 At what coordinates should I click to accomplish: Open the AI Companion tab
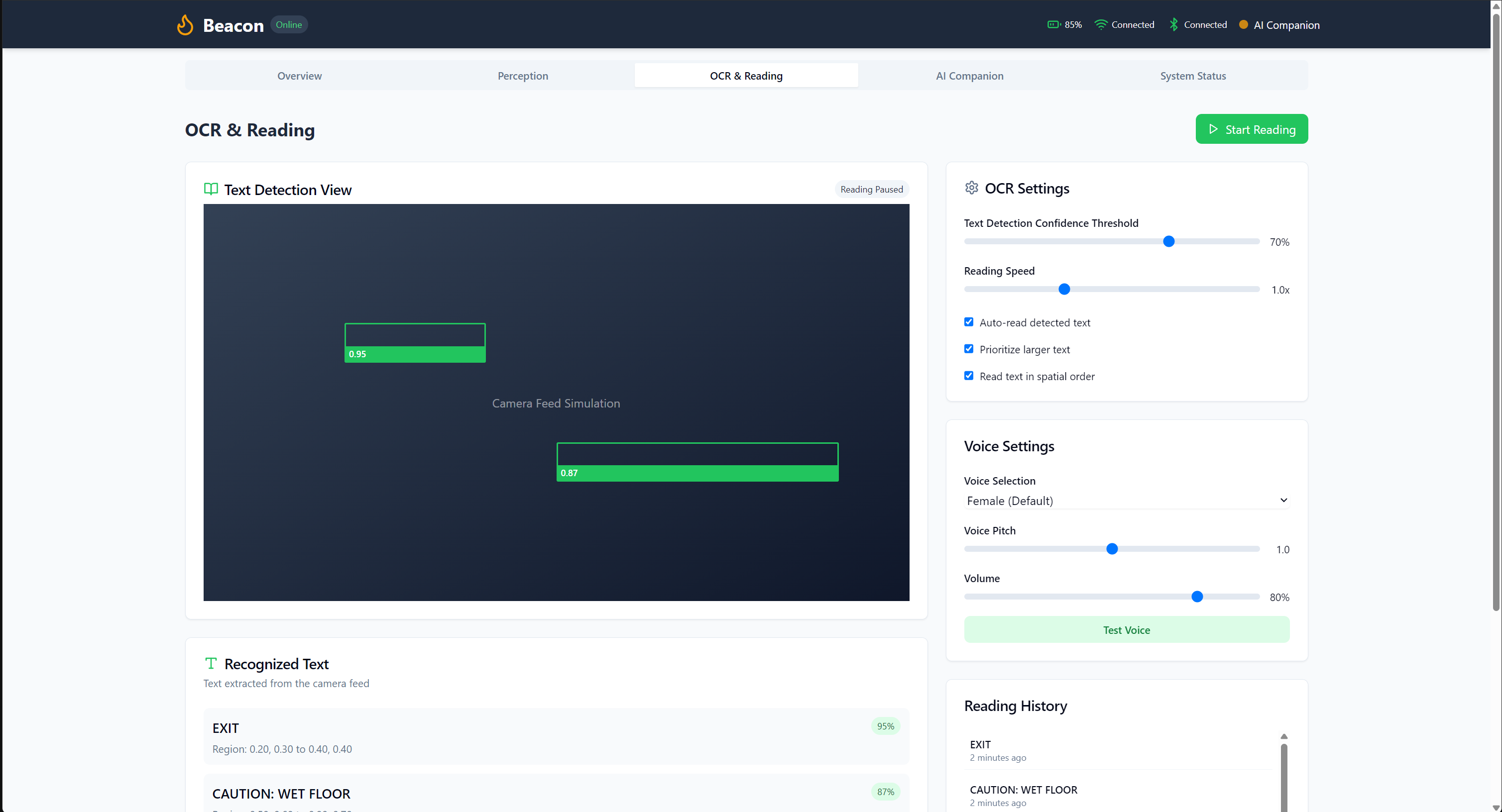[x=969, y=76]
